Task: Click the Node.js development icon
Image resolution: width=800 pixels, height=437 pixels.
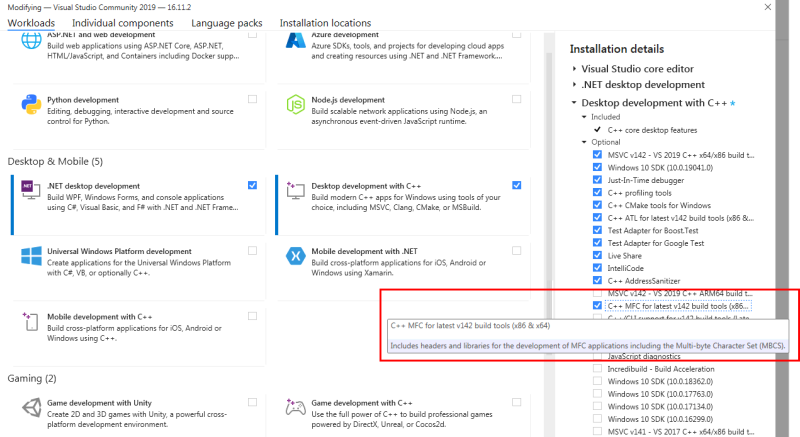Action: [295, 106]
